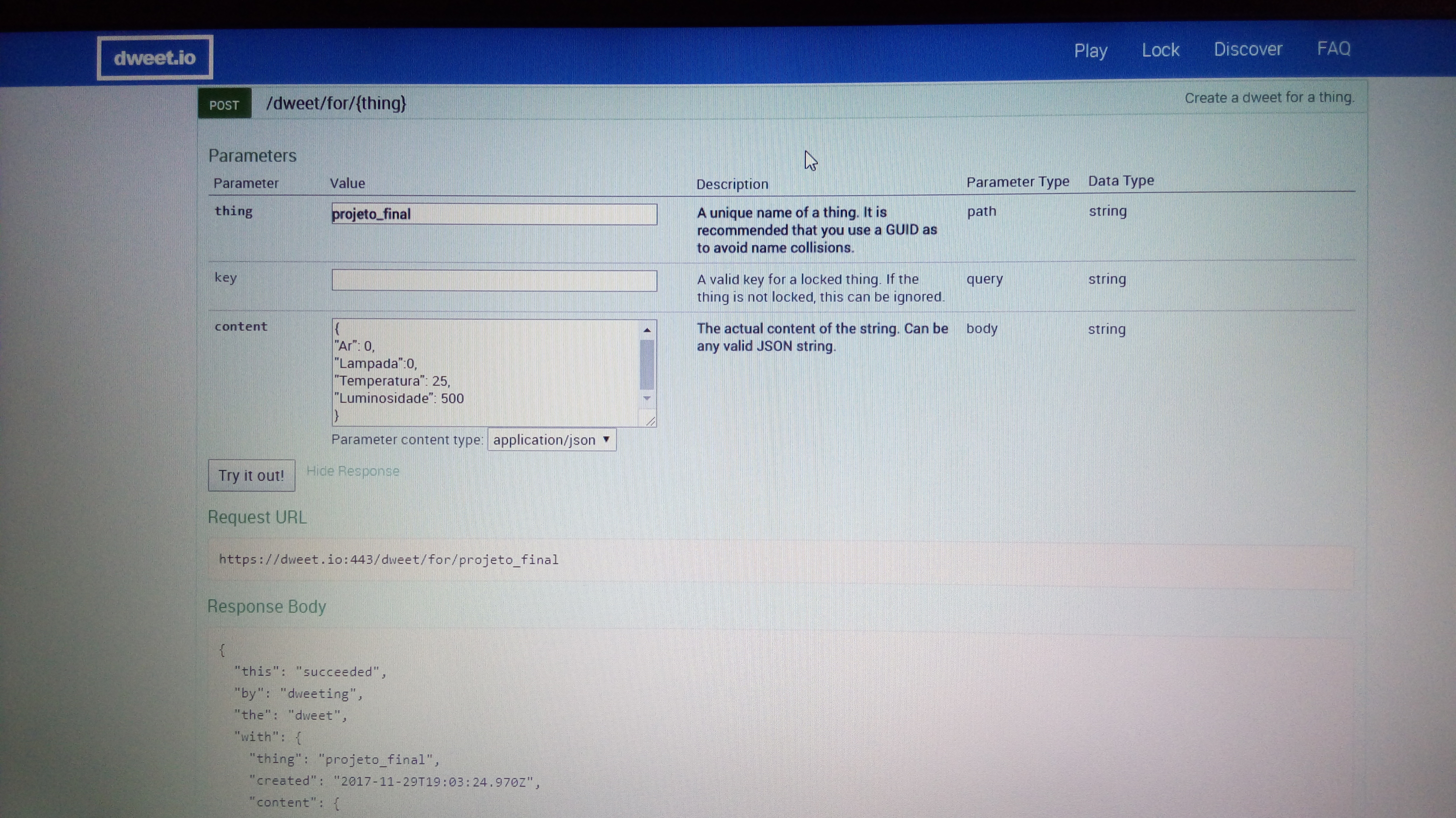The height and width of the screenshot is (818, 1456).
Task: Click the 'body' parameter type cell
Action: coord(982,329)
